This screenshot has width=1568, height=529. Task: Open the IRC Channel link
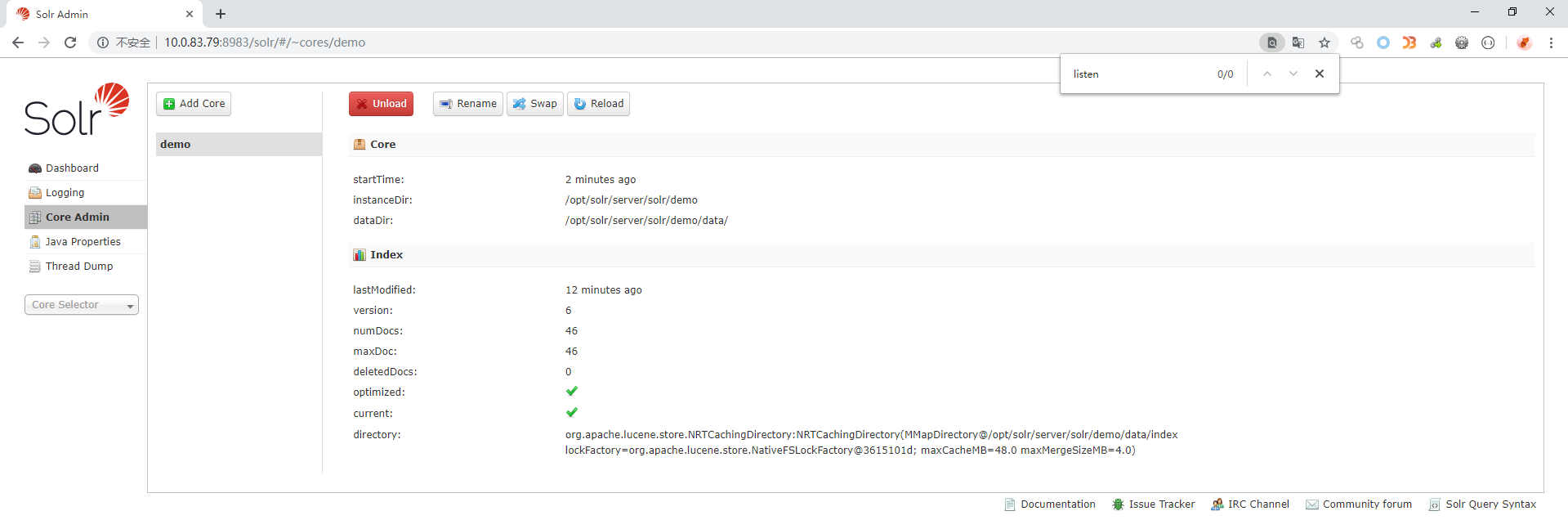(x=1250, y=504)
